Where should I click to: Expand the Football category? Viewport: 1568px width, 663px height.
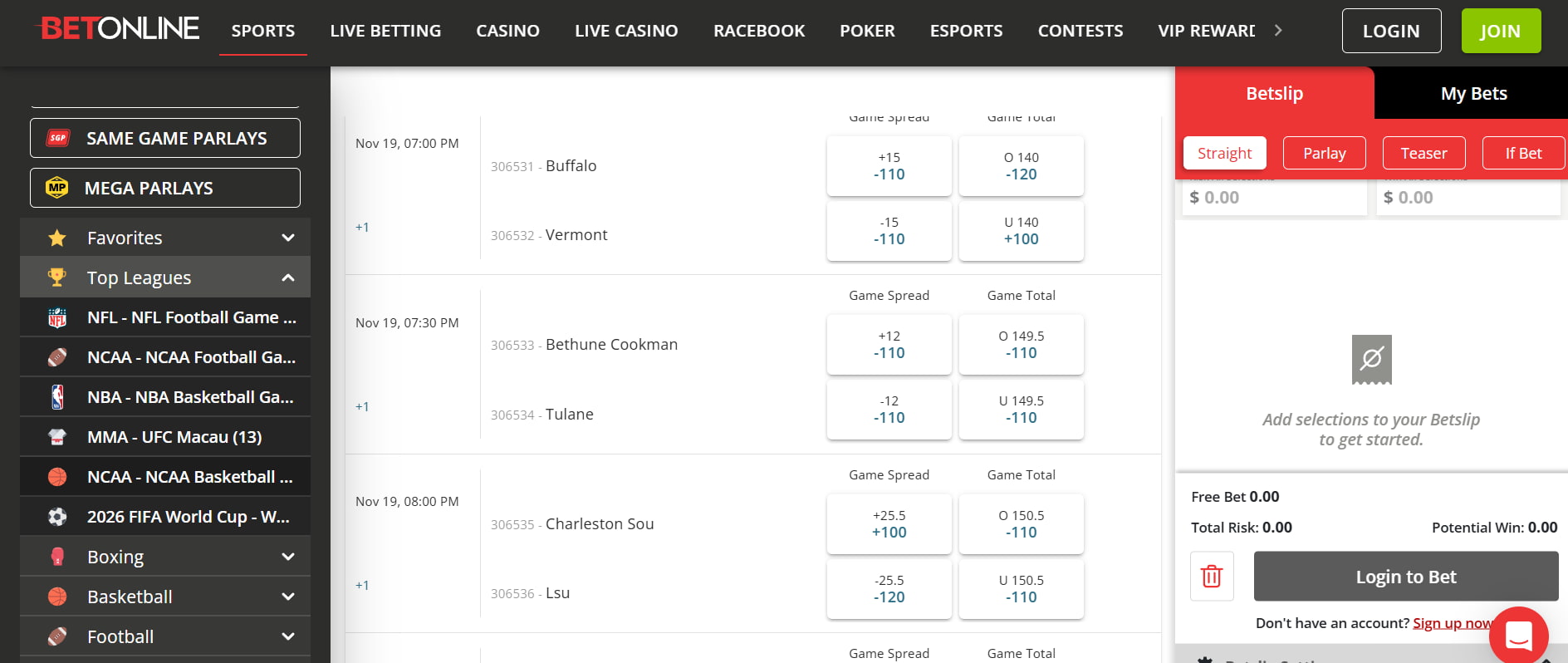pos(287,636)
